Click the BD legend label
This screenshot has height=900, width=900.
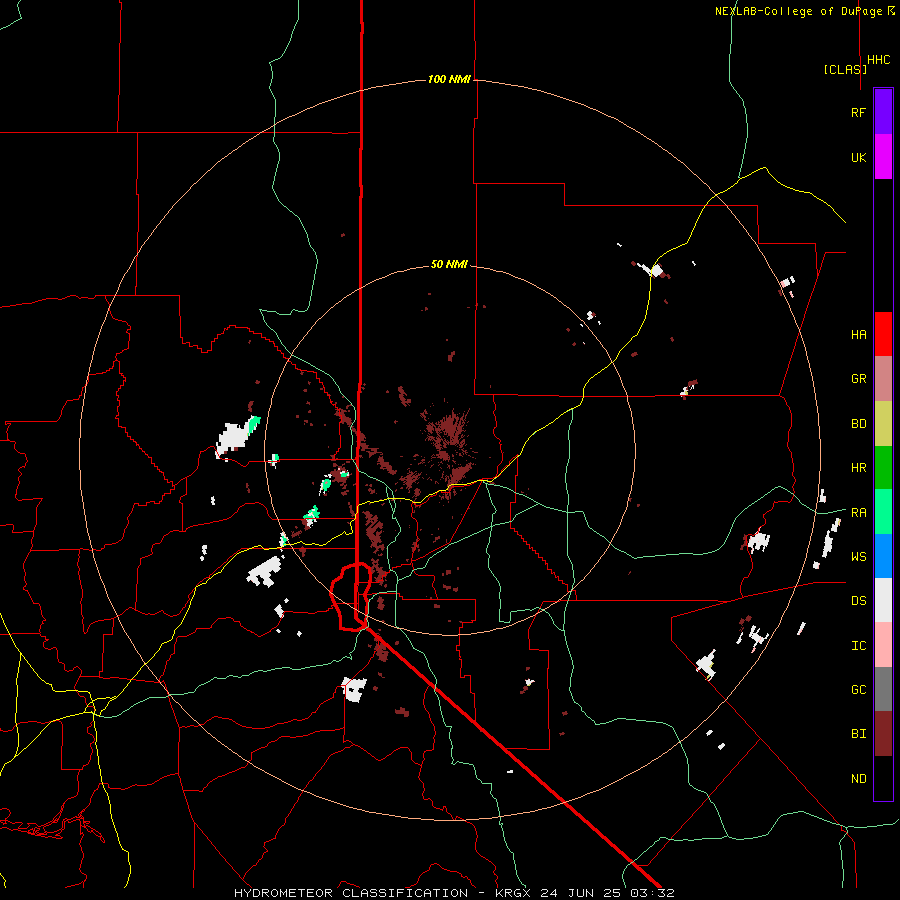click(858, 424)
